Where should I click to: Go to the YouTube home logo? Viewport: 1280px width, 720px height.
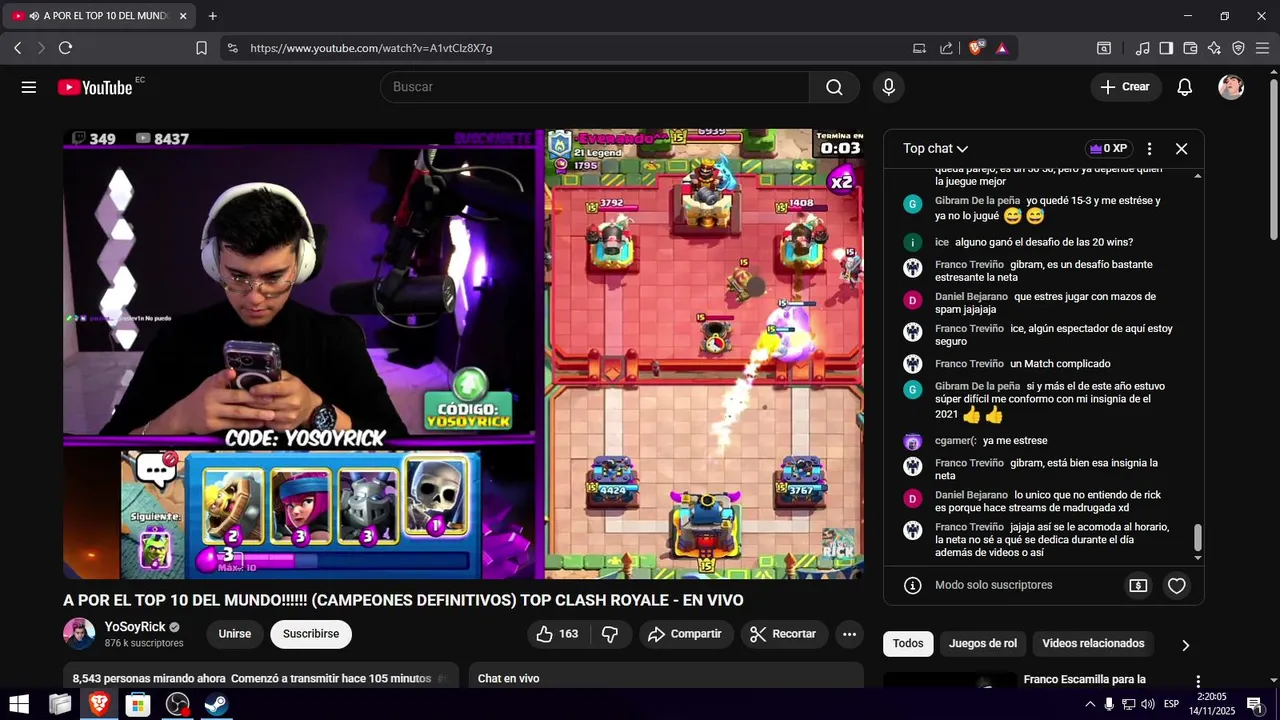click(x=94, y=87)
